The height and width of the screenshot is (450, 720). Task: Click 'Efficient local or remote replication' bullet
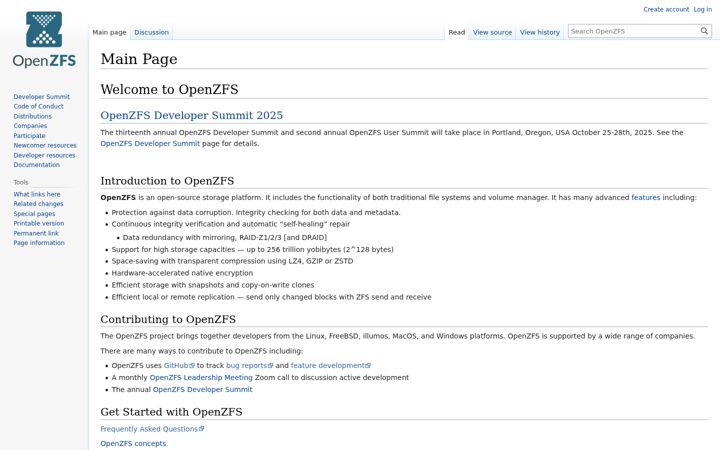pyautogui.click(x=271, y=297)
